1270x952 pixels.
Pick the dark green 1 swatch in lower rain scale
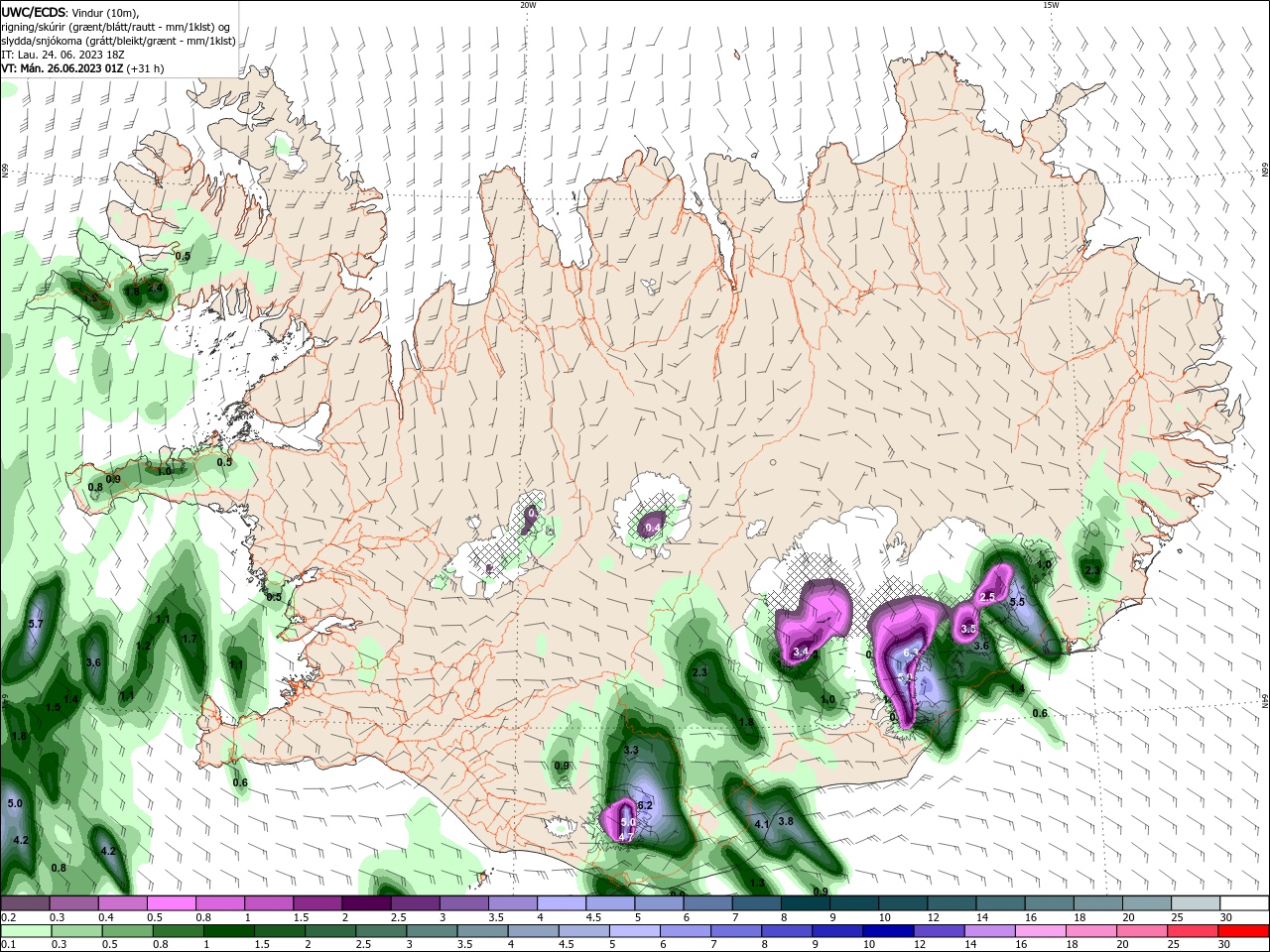click(x=229, y=932)
